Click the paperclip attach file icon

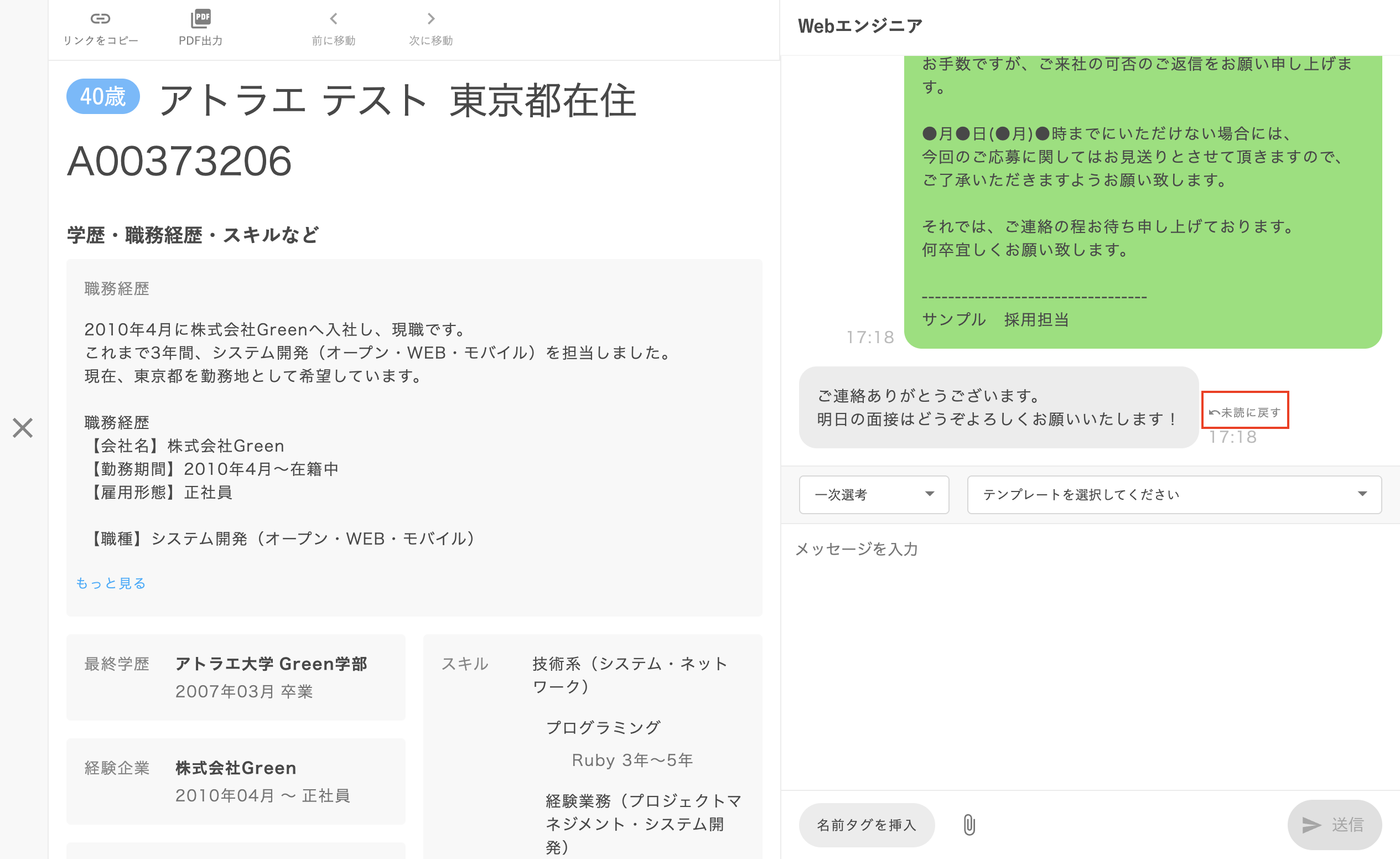click(969, 825)
